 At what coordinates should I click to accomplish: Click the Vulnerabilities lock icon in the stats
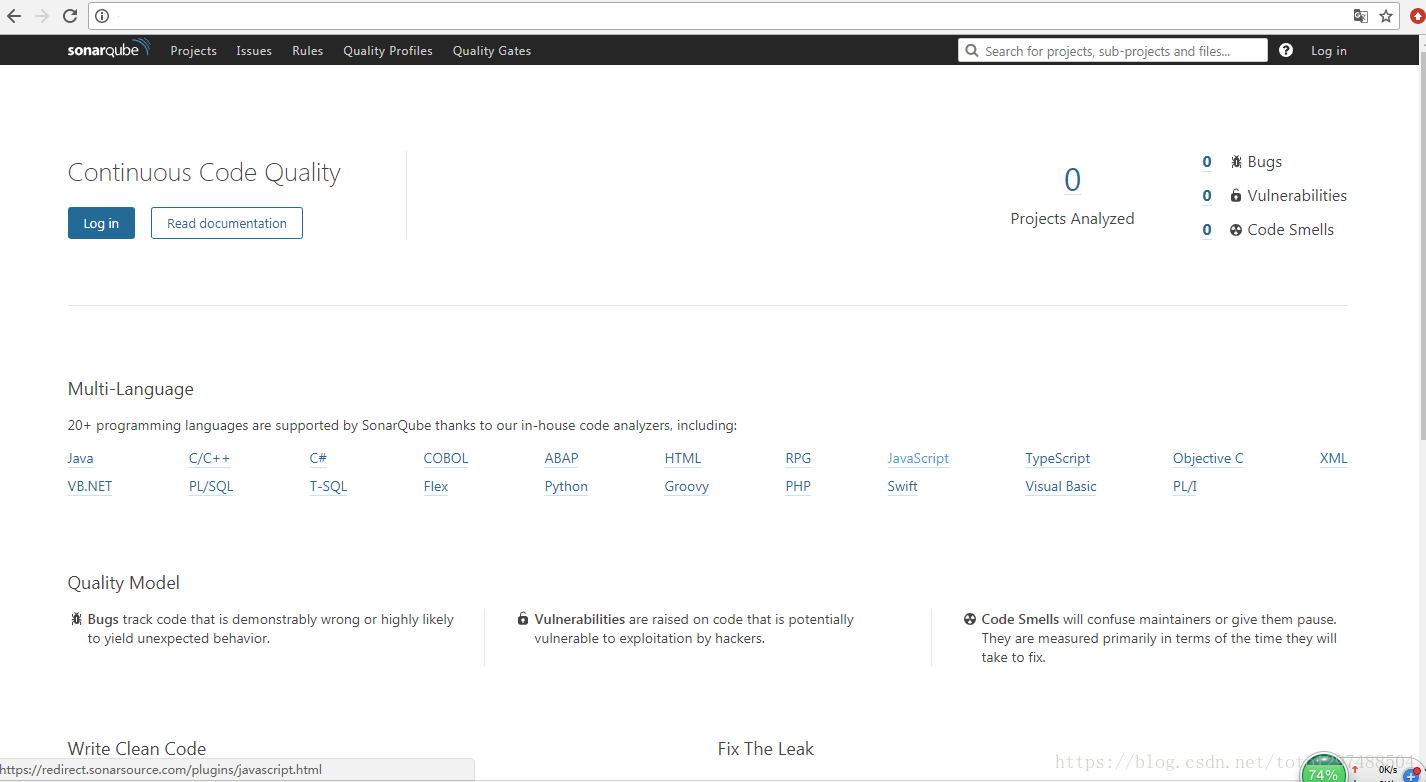pyautogui.click(x=1236, y=196)
